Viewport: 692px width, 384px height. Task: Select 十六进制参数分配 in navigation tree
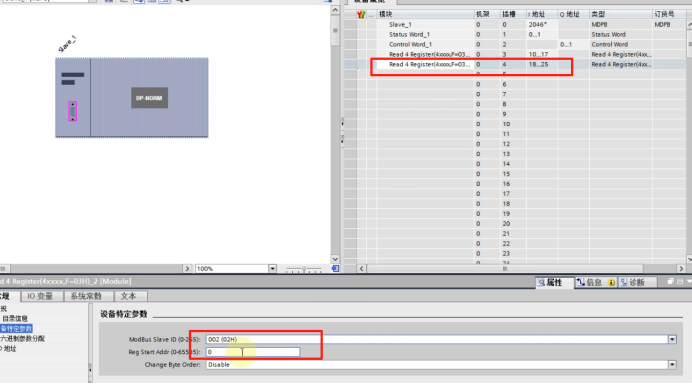[23, 339]
